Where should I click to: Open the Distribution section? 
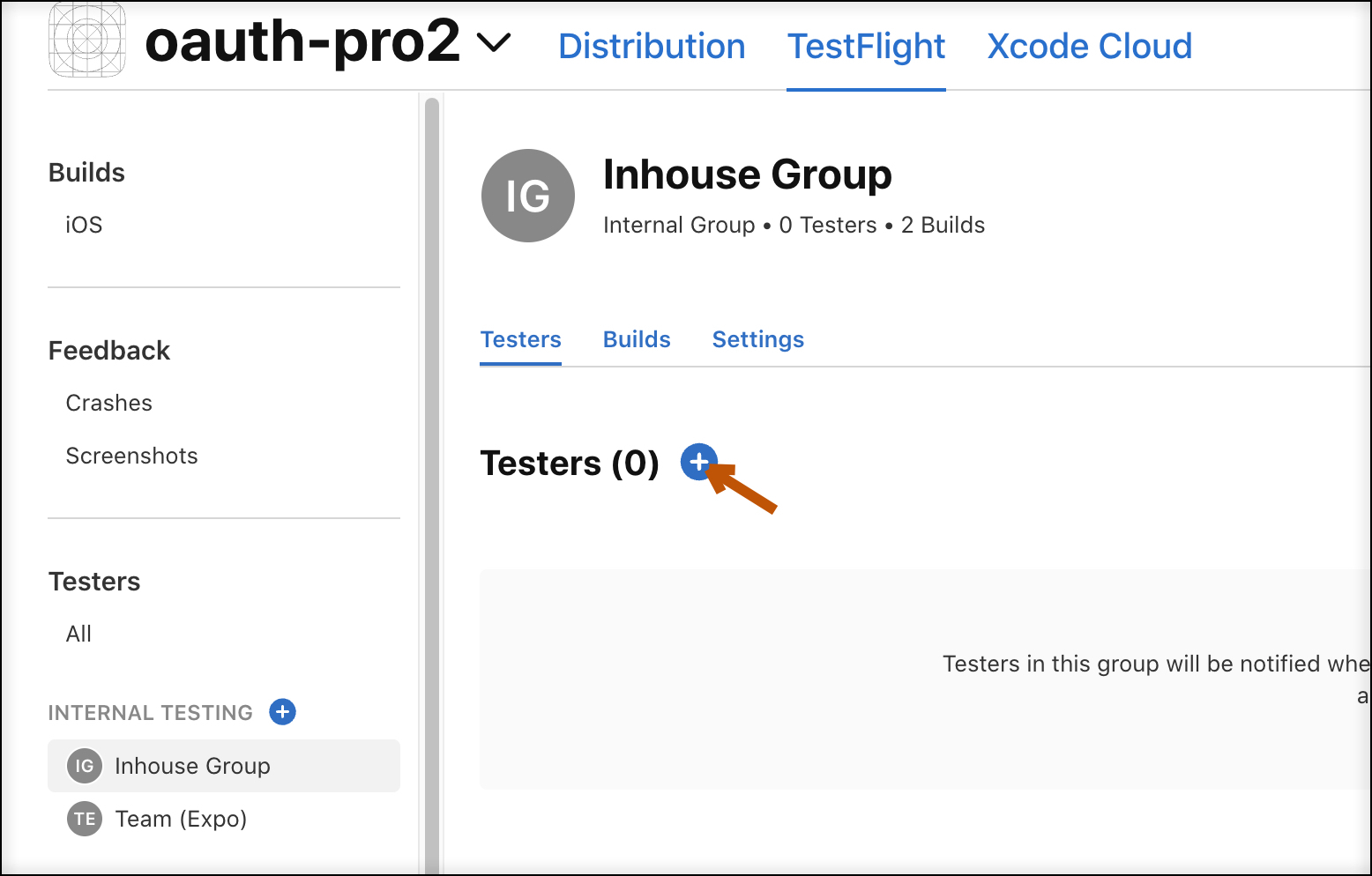point(652,46)
